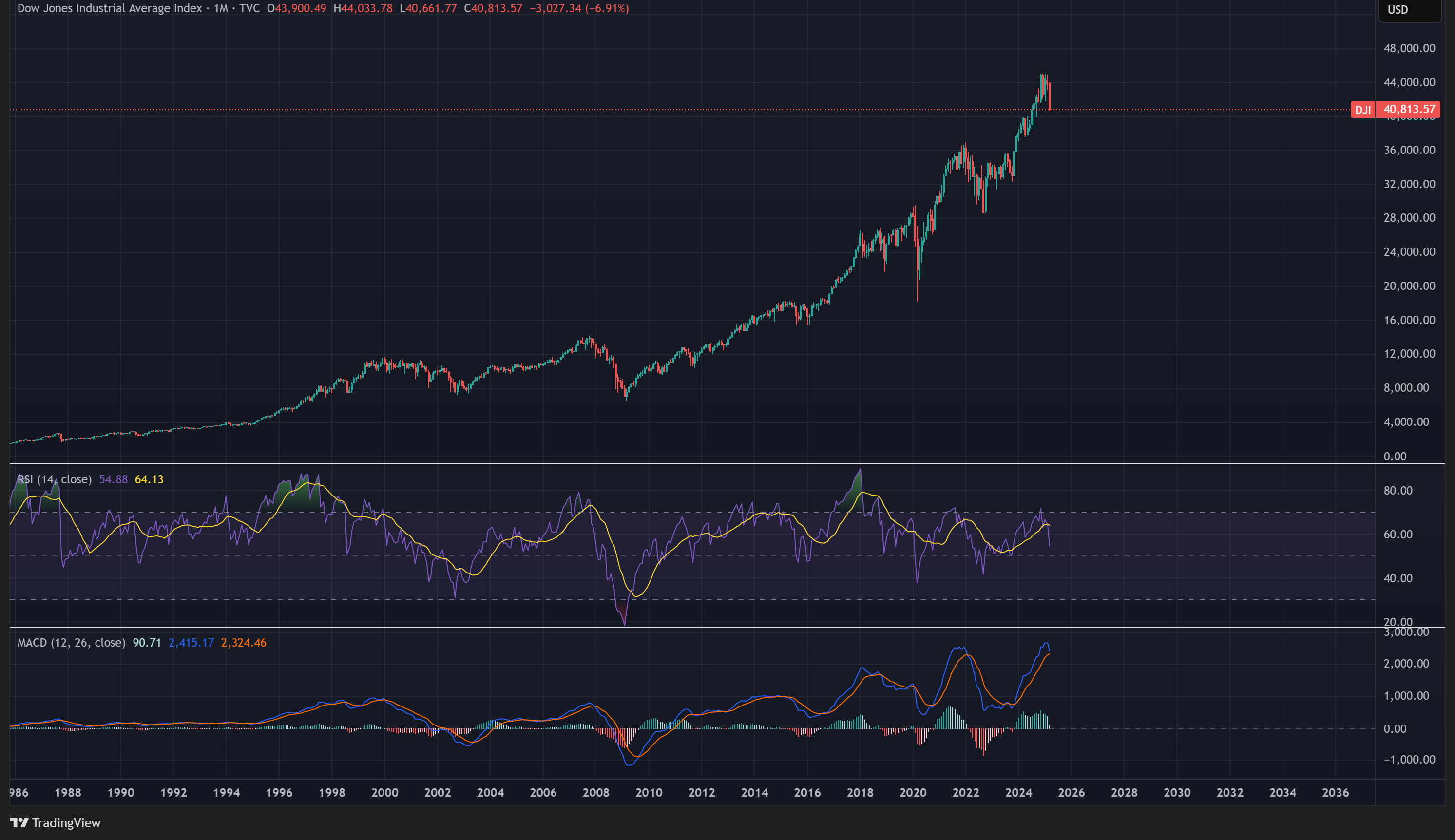Image resolution: width=1455 pixels, height=840 pixels.
Task: Click the 44,000.00 price axis label
Action: tap(1409, 82)
